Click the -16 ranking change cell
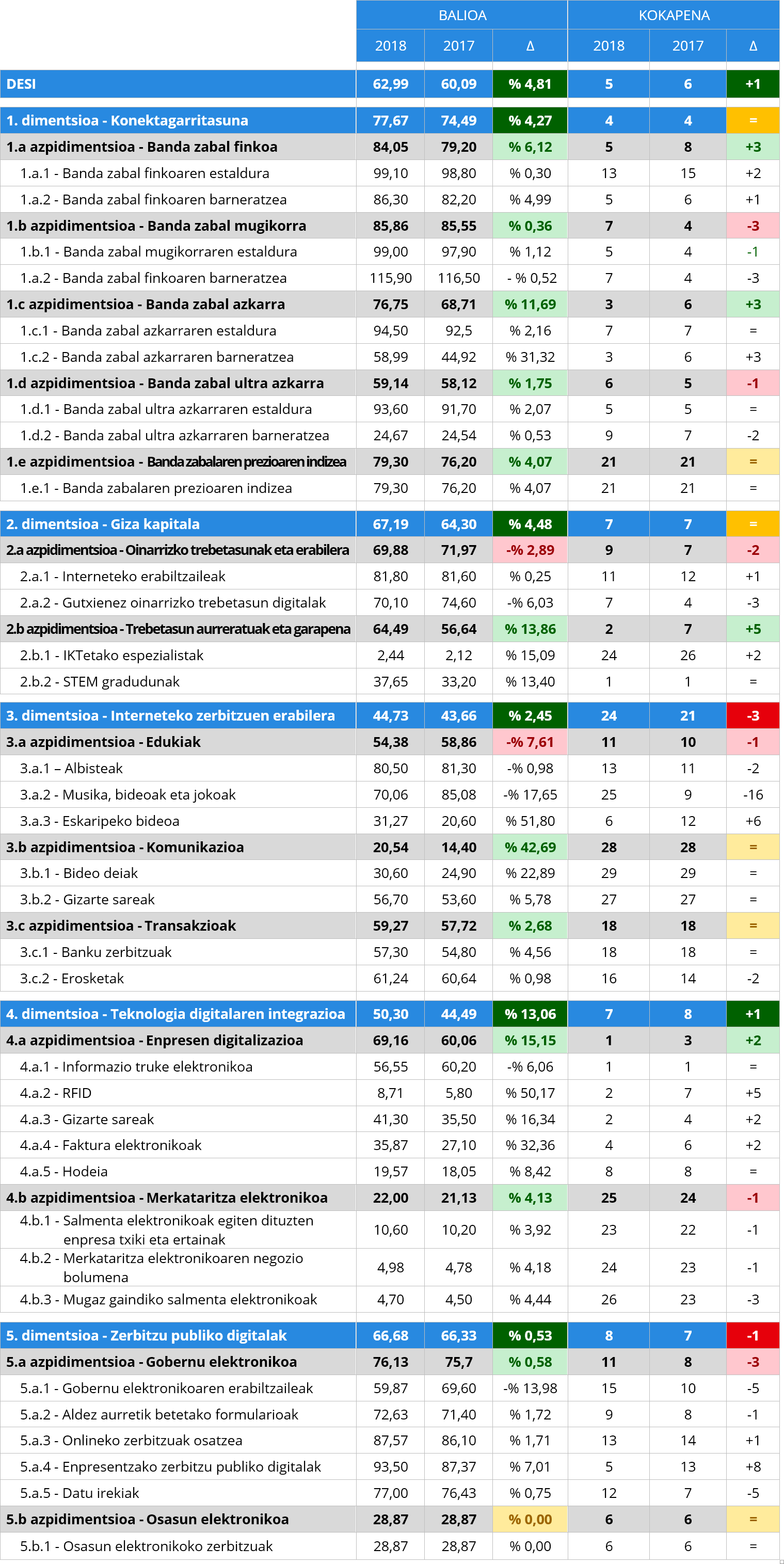The image size is (784, 1564). click(753, 795)
